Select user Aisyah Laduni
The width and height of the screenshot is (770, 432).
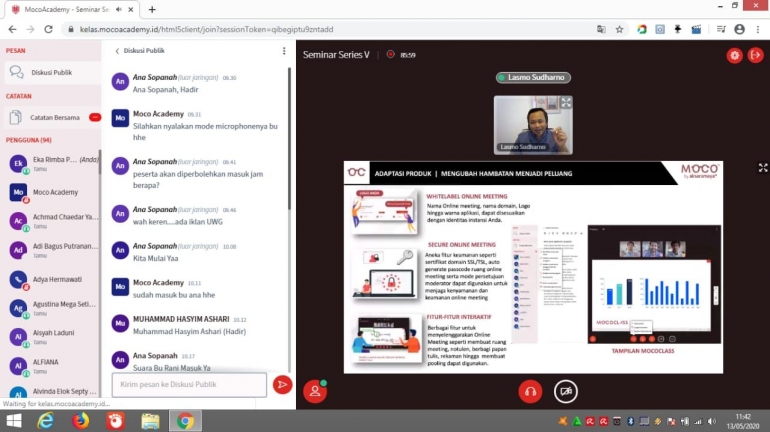click(52, 337)
